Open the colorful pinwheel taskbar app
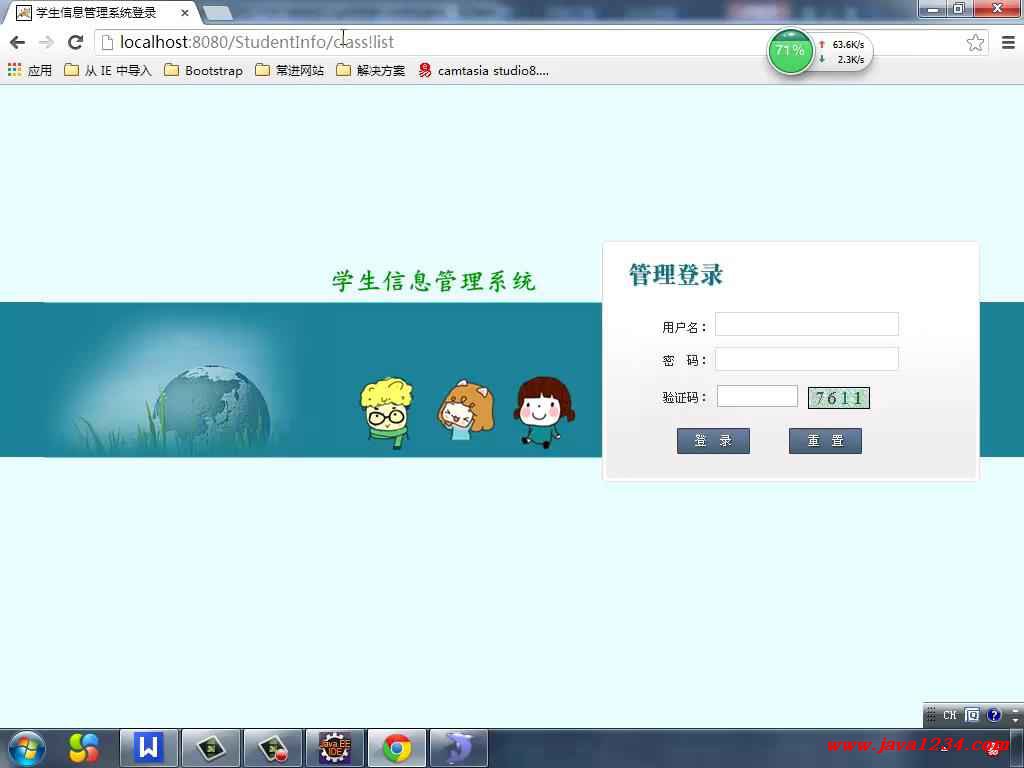Image resolution: width=1024 pixels, height=768 pixels. tap(84, 748)
